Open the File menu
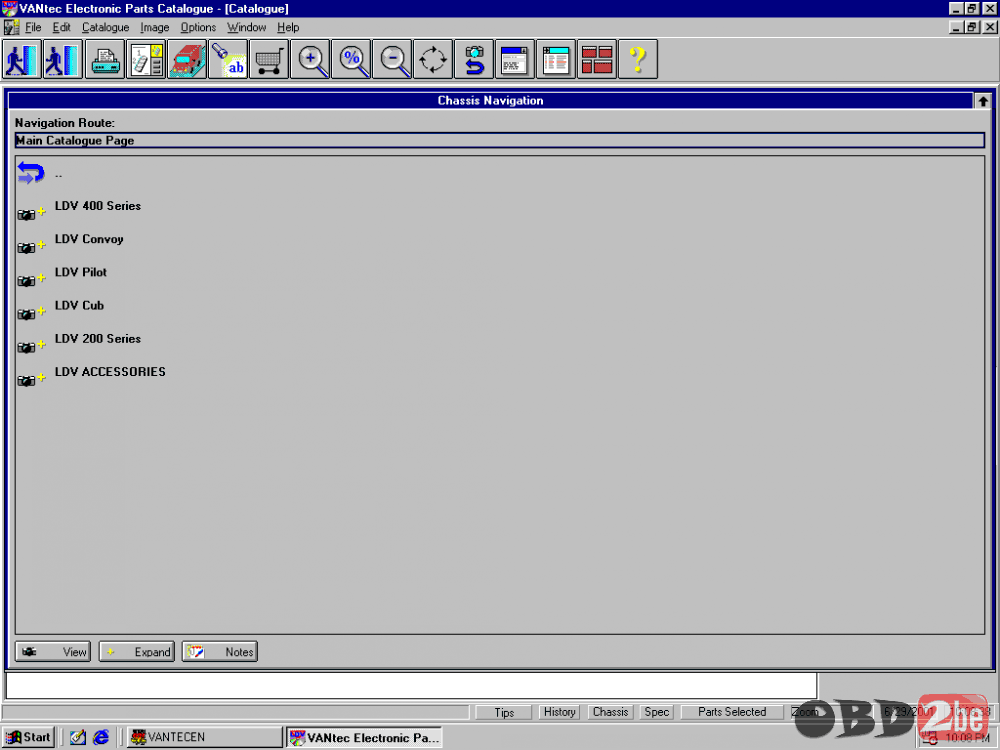 33,27
